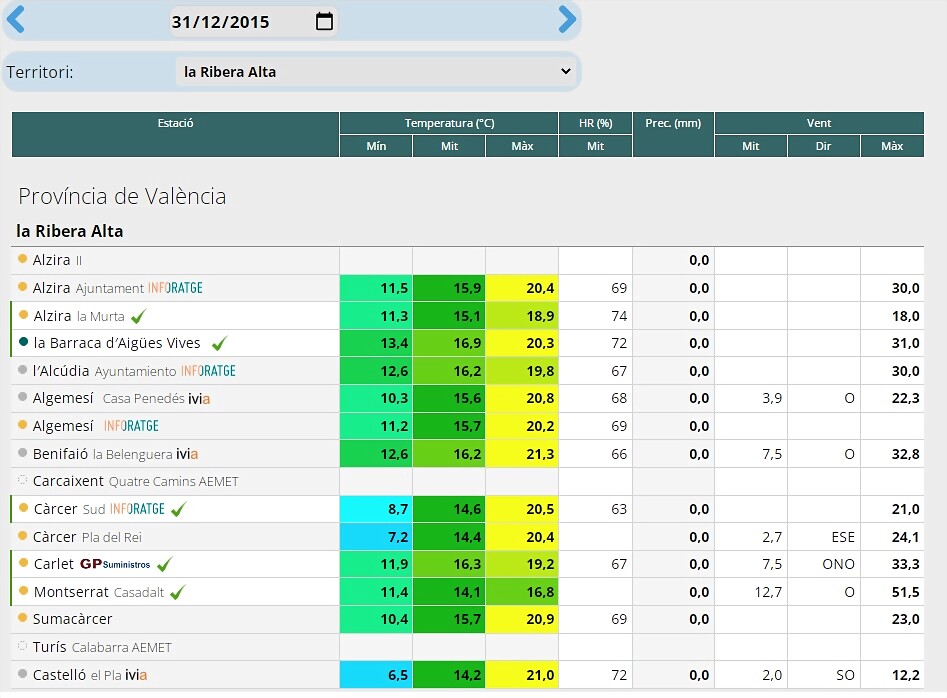Click the orange status dot for Montserrat

(x=24, y=591)
